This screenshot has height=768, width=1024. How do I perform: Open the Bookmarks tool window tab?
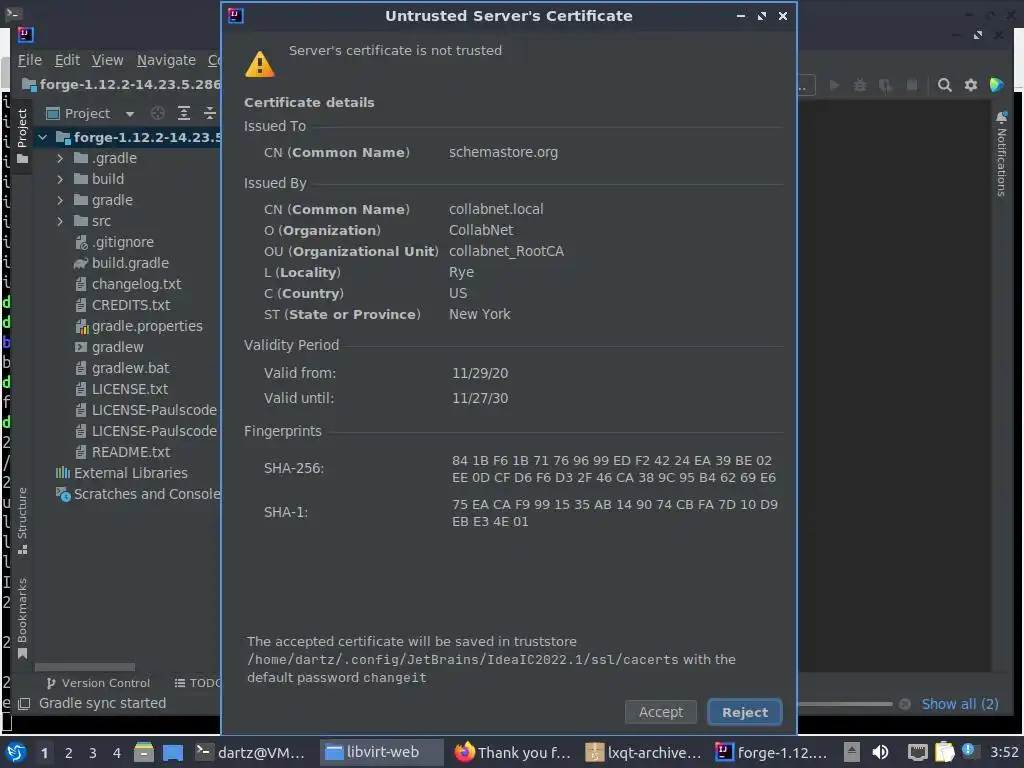pos(22,618)
